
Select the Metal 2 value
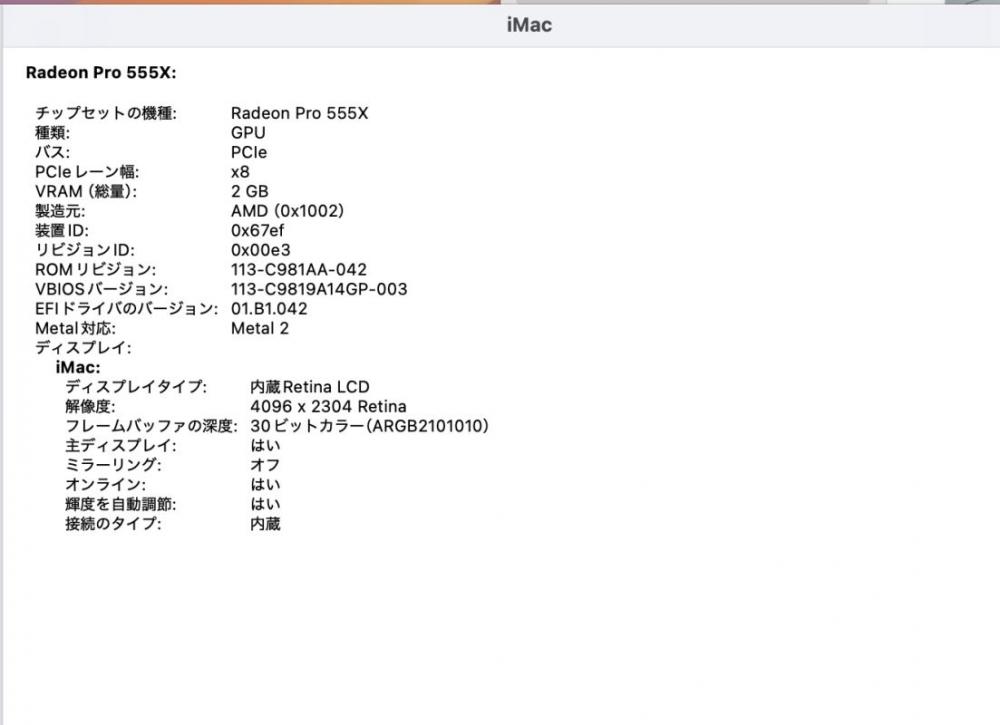point(260,329)
